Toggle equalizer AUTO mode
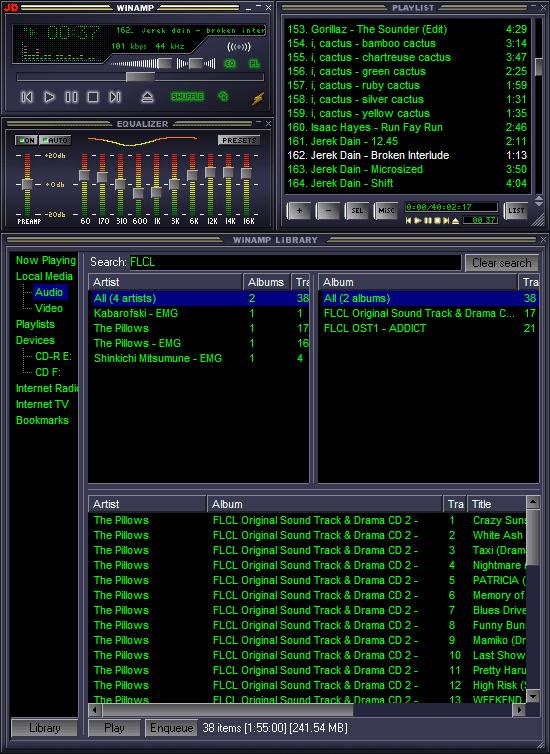Image resolution: width=550 pixels, height=754 pixels. tap(55, 140)
